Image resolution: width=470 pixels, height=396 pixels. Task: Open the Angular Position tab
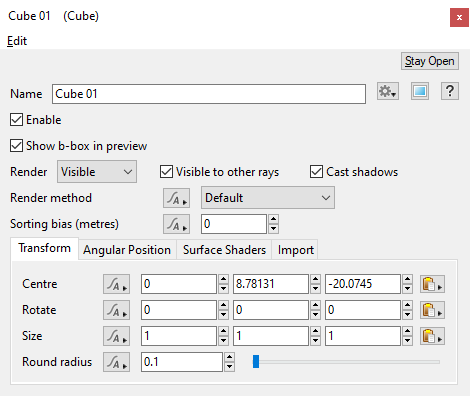point(127,250)
